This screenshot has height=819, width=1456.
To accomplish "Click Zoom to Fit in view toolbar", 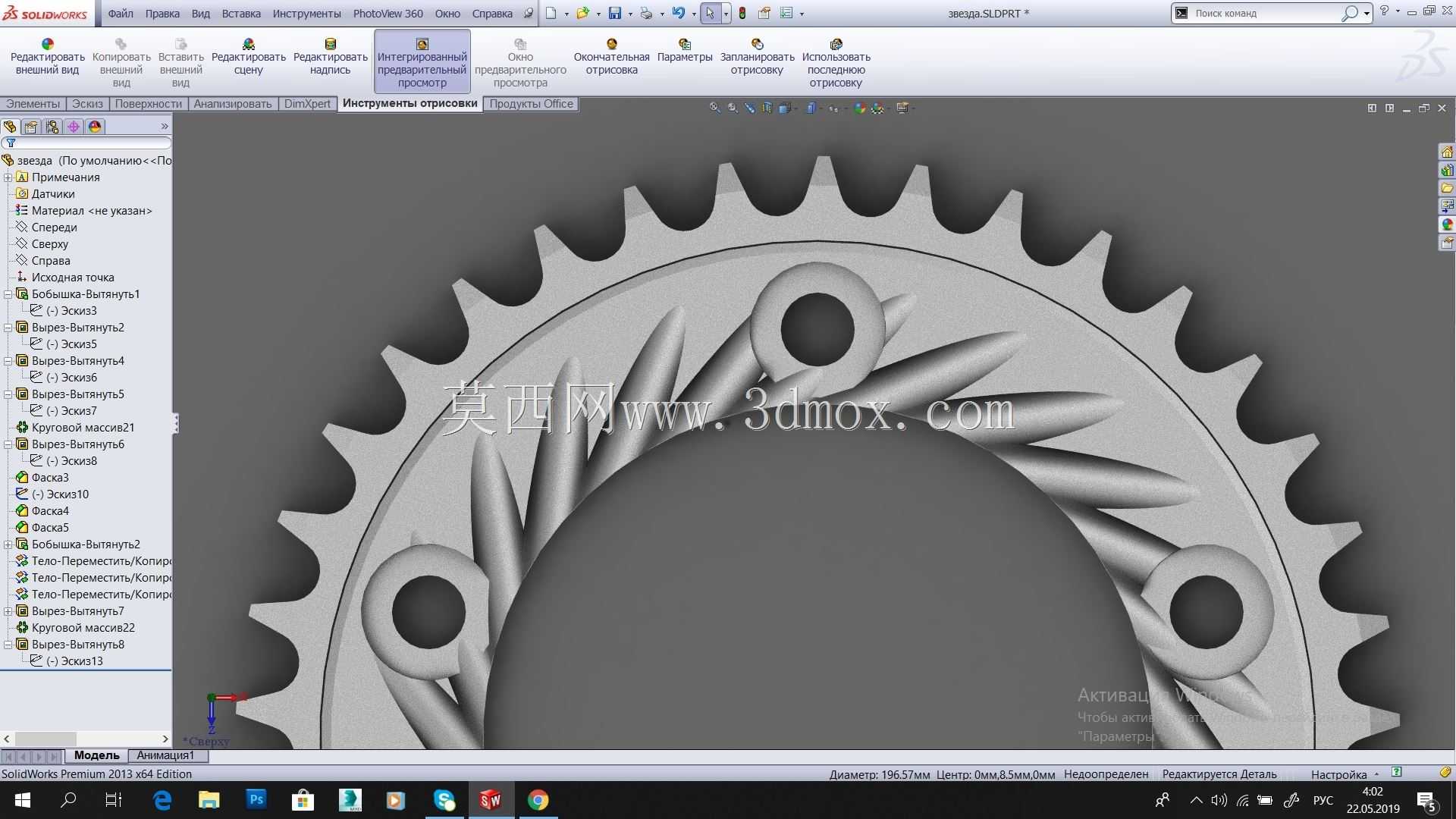I will 714,108.
